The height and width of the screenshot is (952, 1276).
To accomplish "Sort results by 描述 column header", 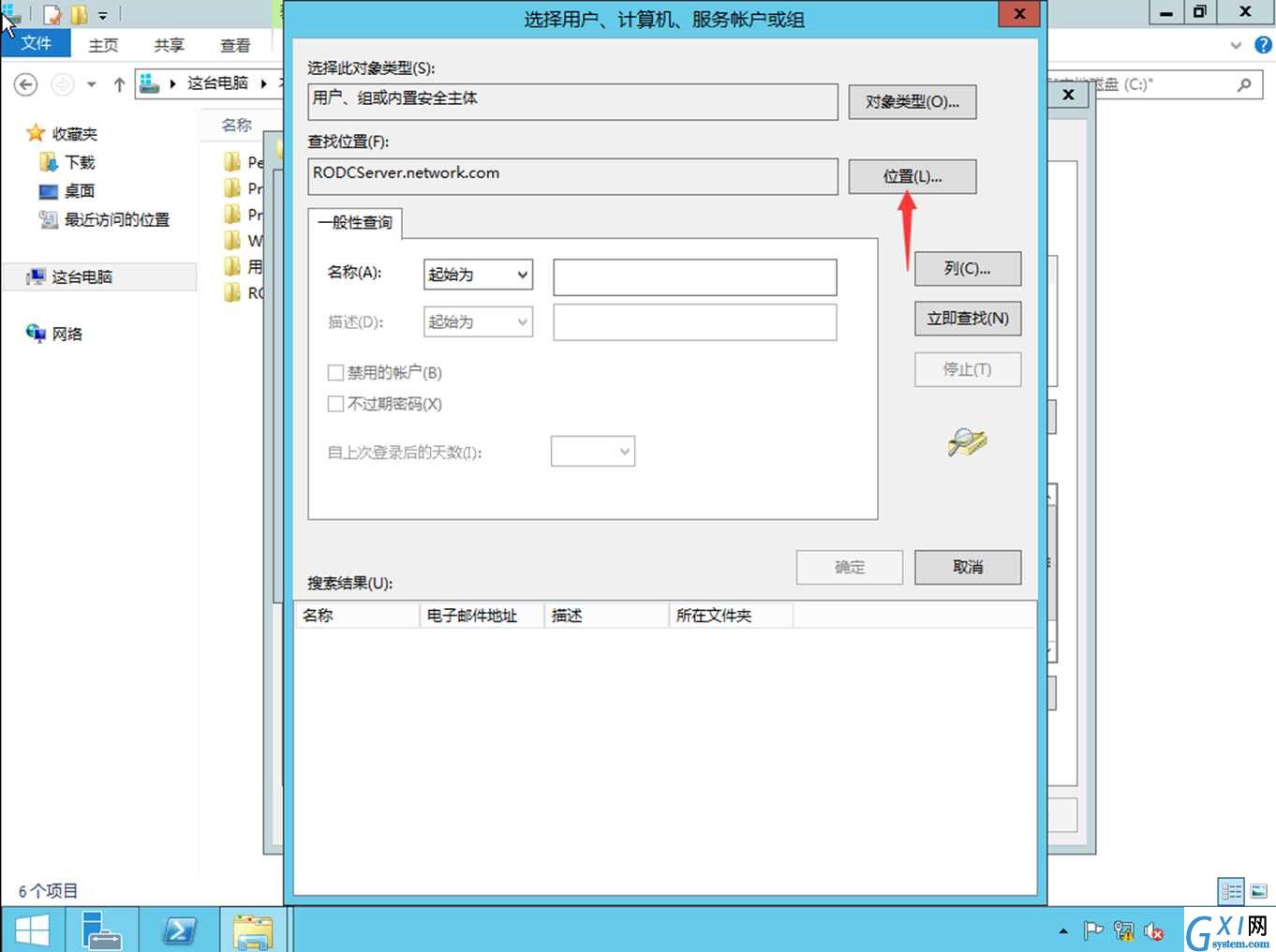I will coord(606,616).
